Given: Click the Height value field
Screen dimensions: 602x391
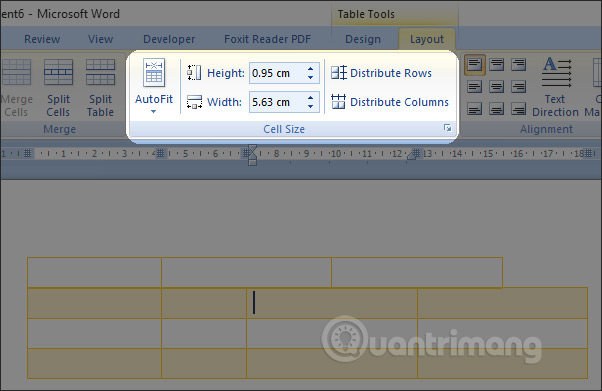Looking at the screenshot, I should click(x=277, y=73).
